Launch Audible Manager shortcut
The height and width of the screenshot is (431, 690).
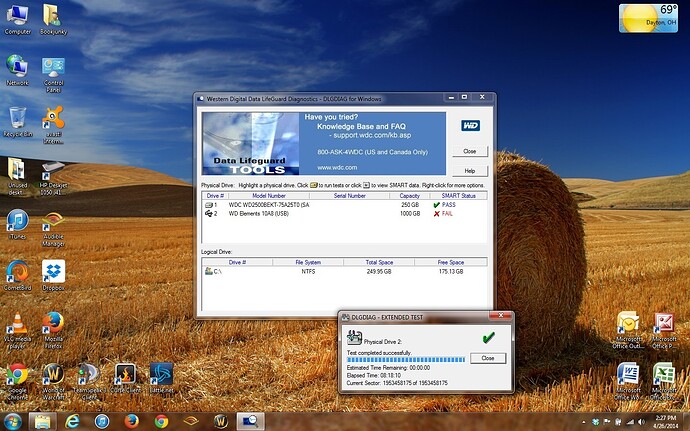click(53, 229)
